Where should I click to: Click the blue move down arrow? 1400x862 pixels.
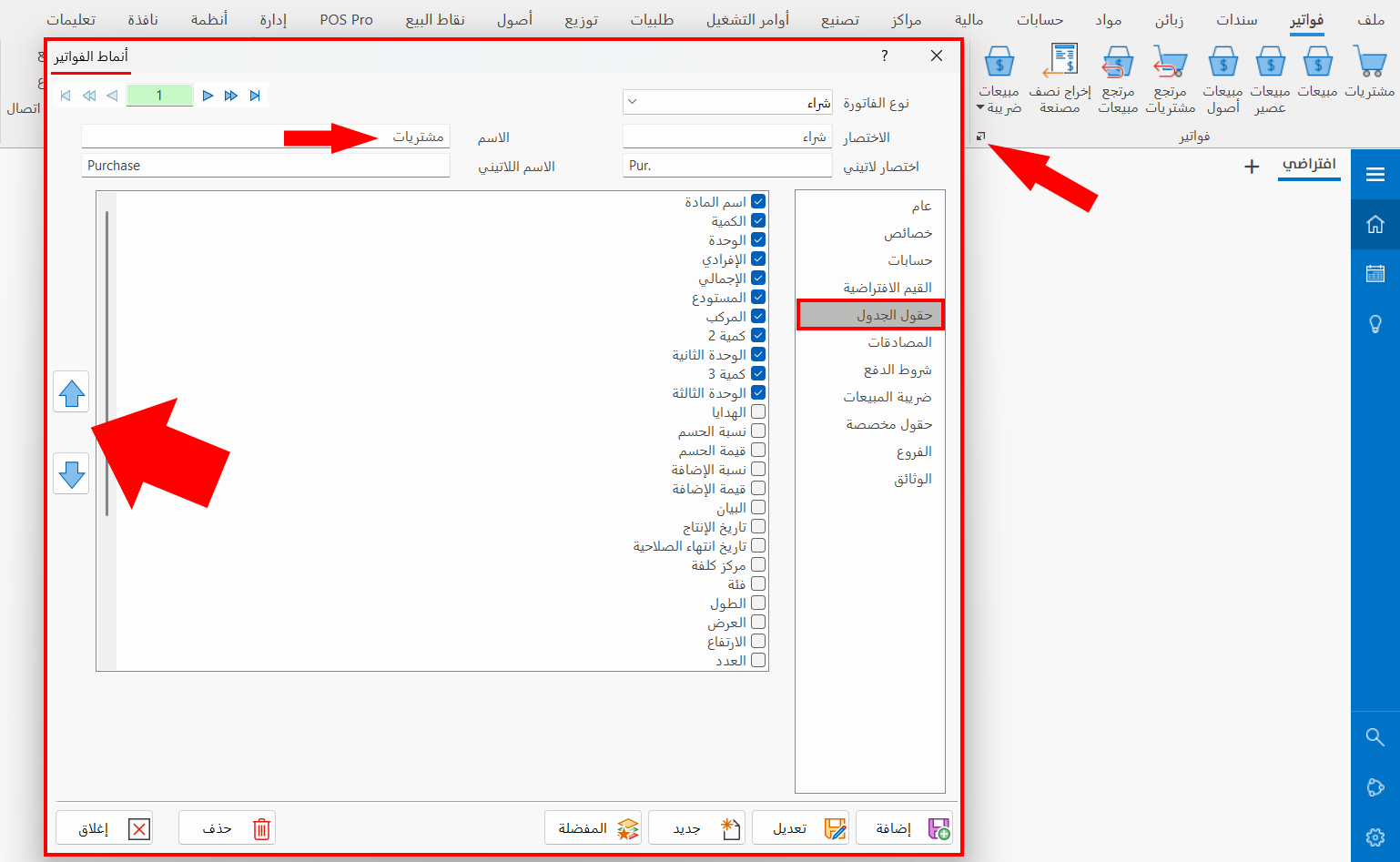tap(71, 474)
